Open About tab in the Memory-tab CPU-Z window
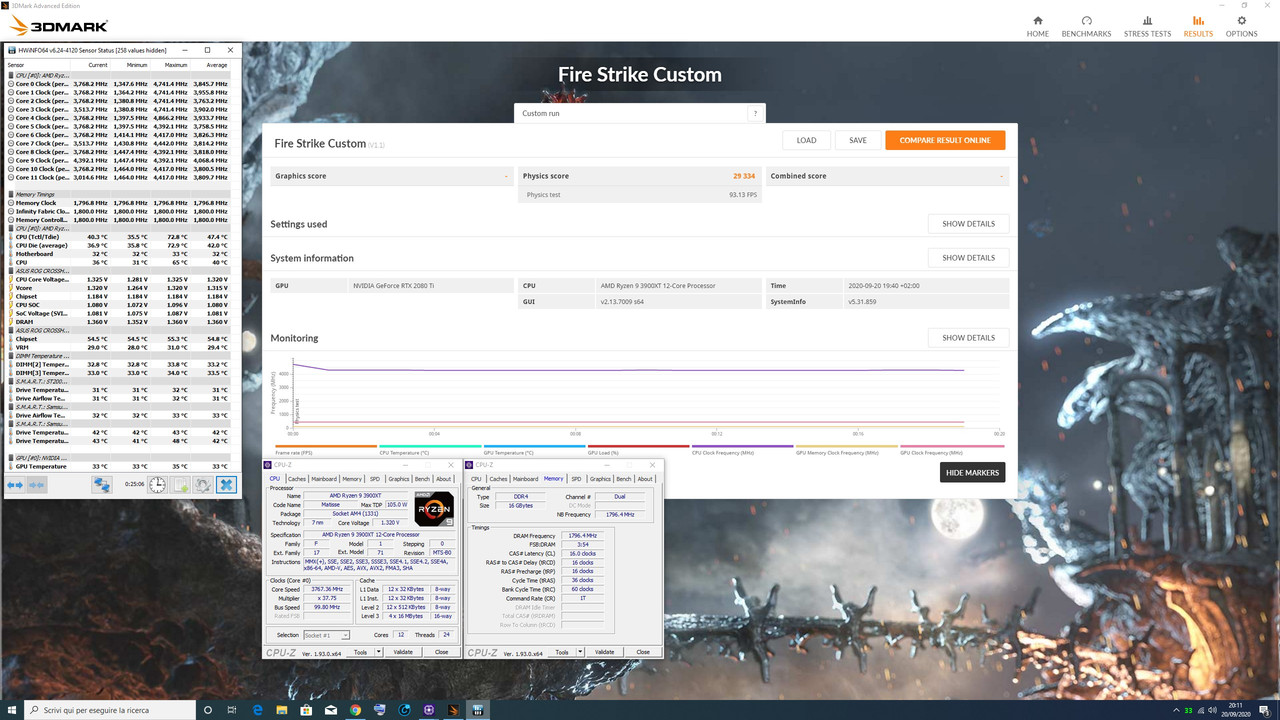 click(645, 479)
